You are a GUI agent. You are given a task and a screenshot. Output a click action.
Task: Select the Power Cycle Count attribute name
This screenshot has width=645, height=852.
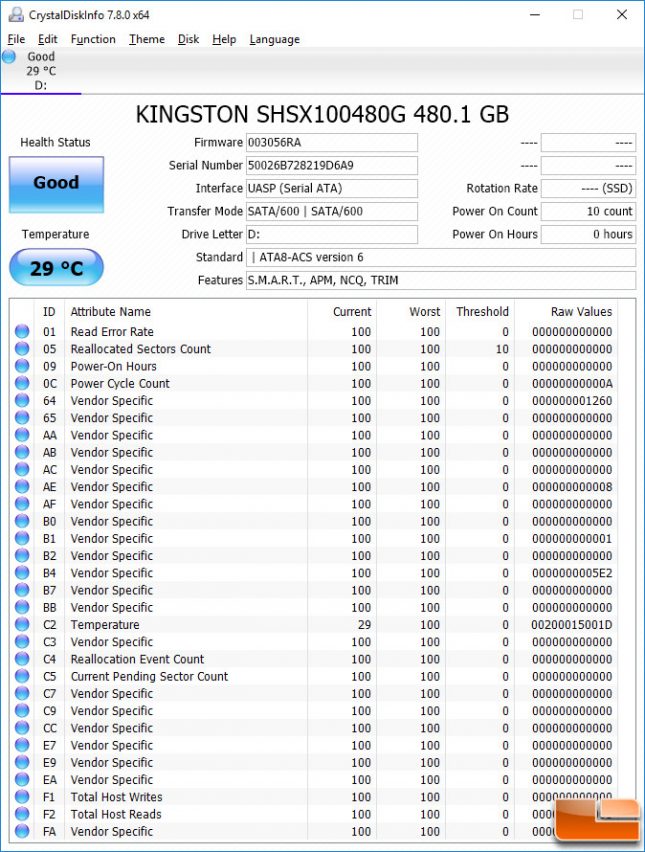(120, 383)
